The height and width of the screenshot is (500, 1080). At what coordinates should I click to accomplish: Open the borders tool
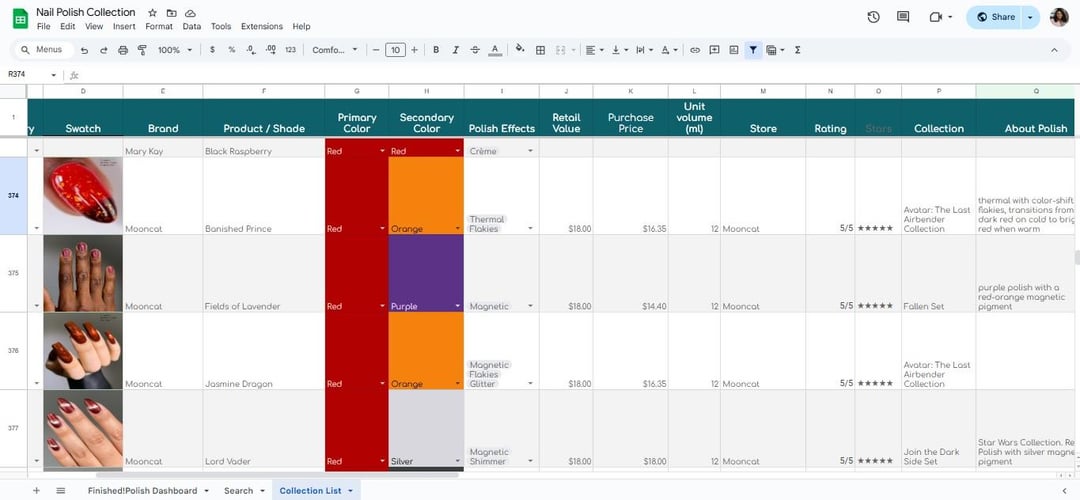coord(540,50)
